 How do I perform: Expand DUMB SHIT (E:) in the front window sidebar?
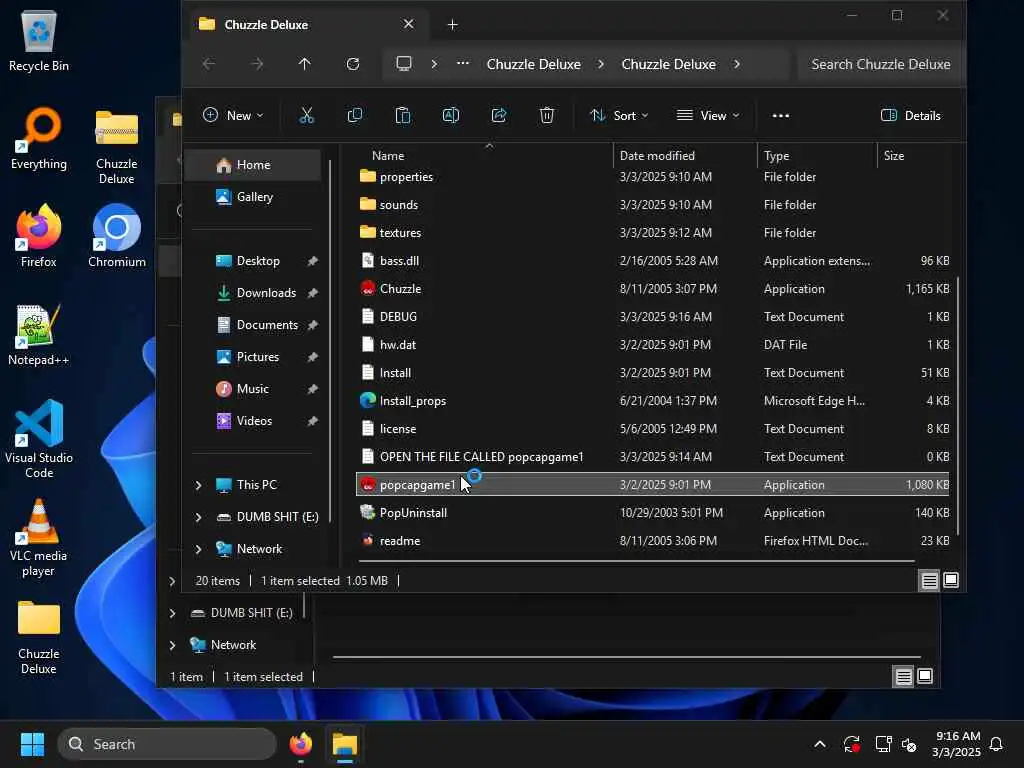199,517
